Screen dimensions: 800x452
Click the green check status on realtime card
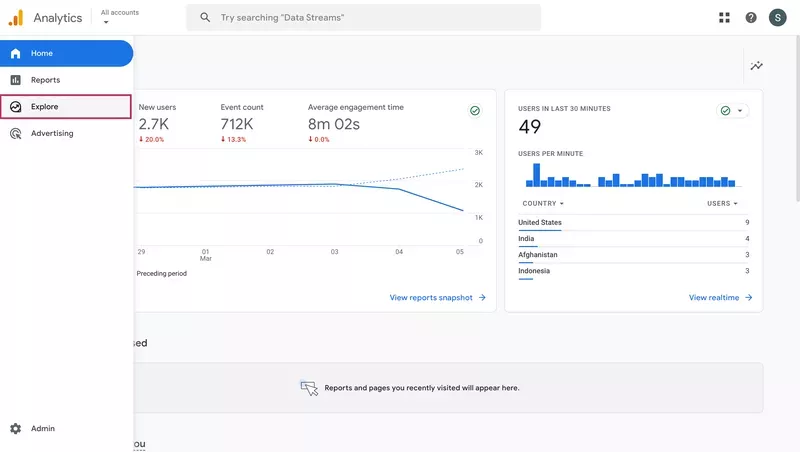point(725,111)
